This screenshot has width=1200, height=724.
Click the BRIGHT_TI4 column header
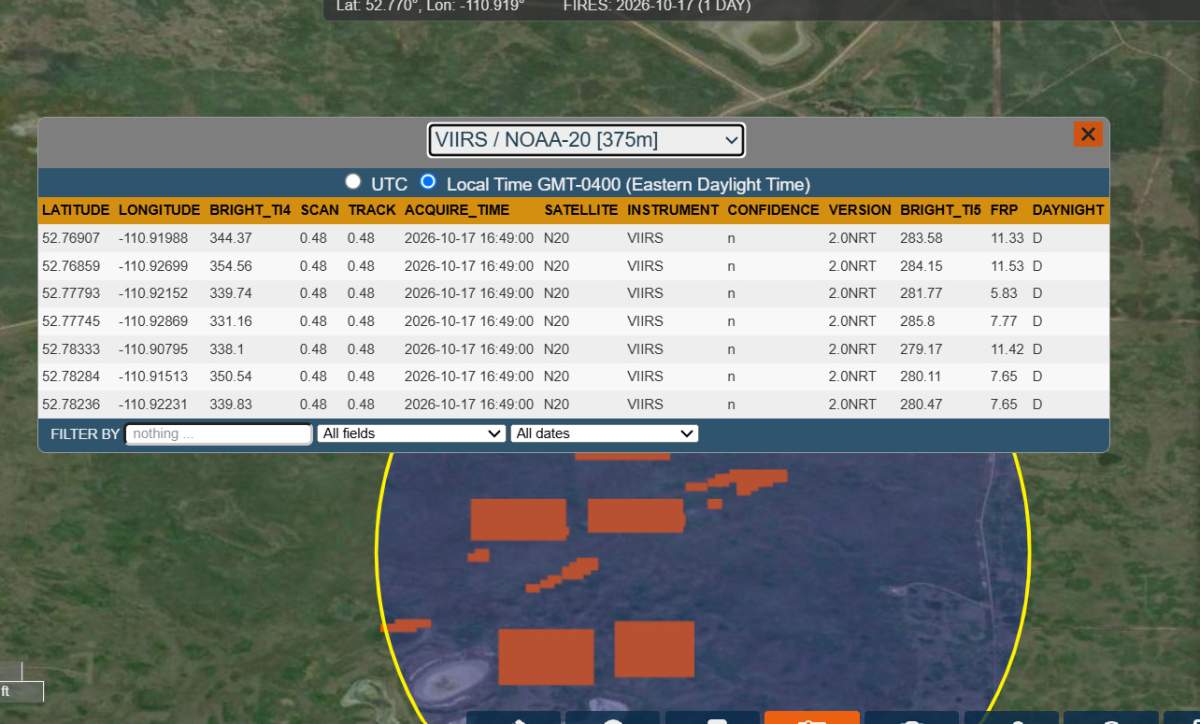coord(250,210)
